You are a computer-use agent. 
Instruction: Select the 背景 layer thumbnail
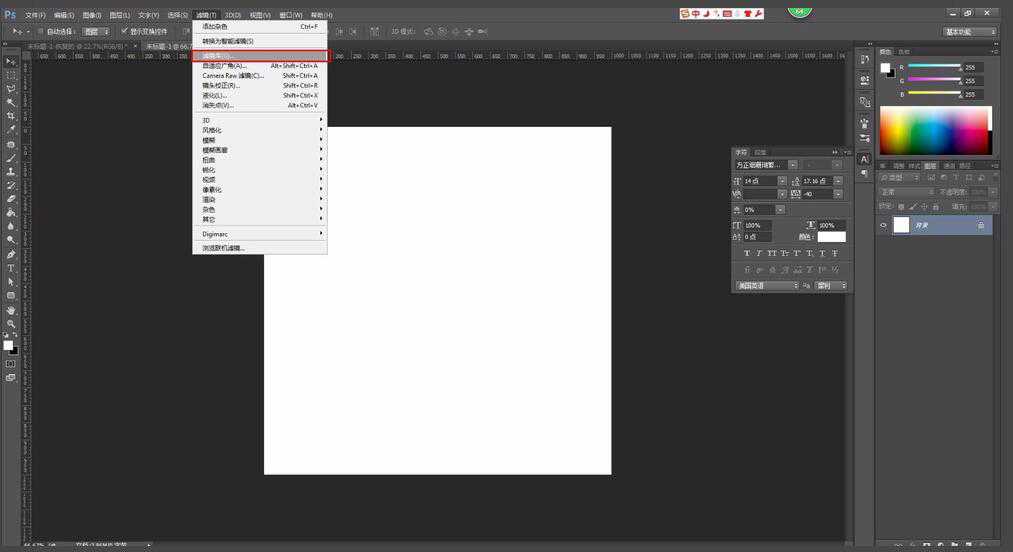pos(901,226)
